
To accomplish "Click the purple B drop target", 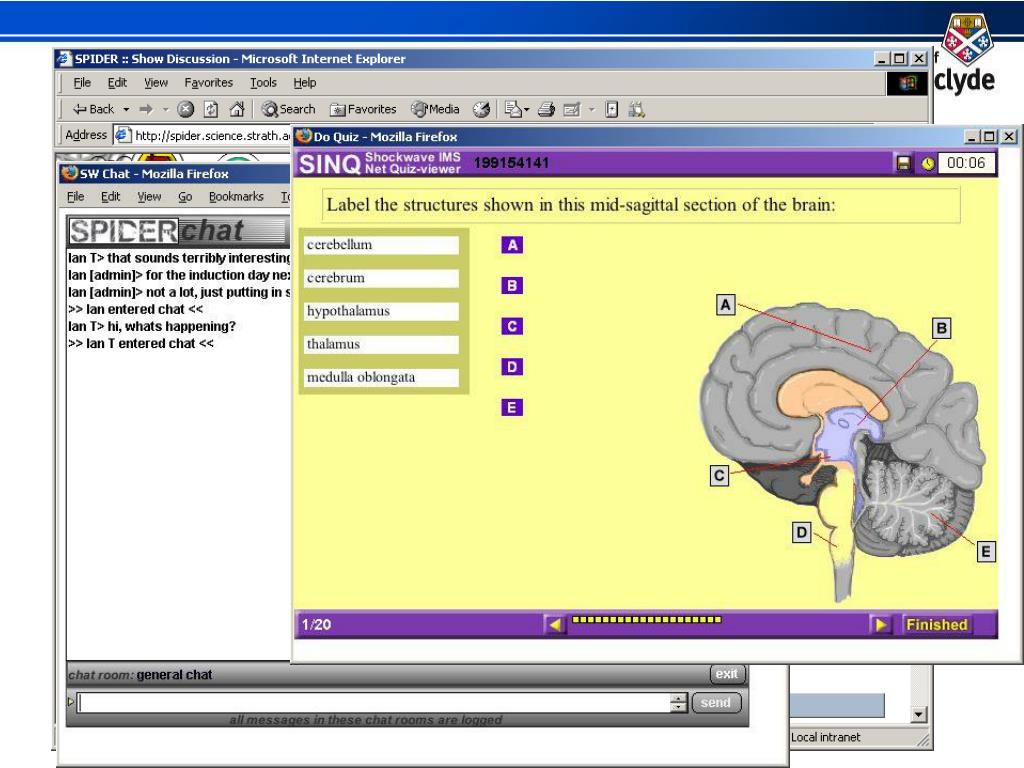I will 512,285.
